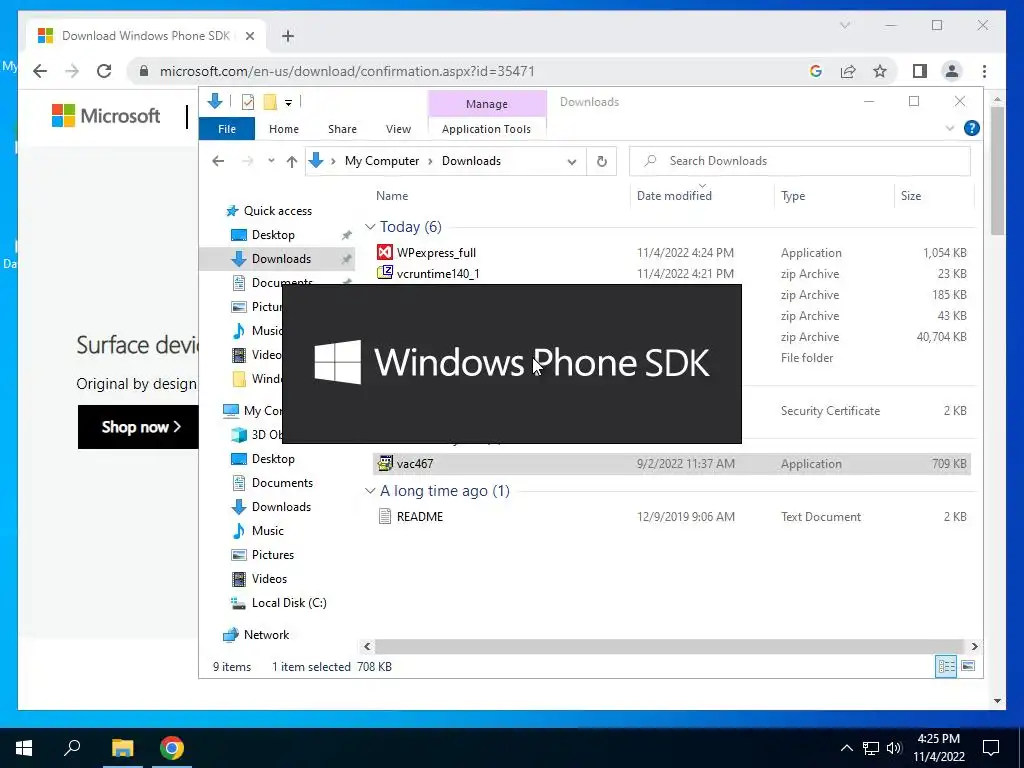Click the Microsoft logo link
The image size is (1024, 768).
[x=106, y=116]
